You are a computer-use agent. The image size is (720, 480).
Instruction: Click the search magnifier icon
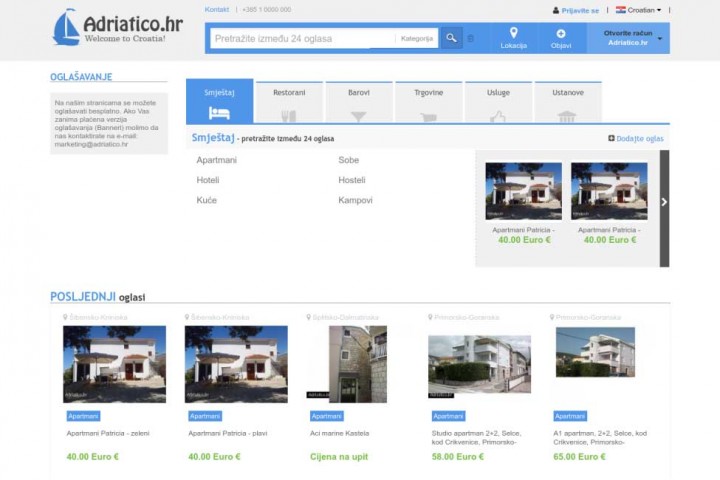(x=452, y=39)
